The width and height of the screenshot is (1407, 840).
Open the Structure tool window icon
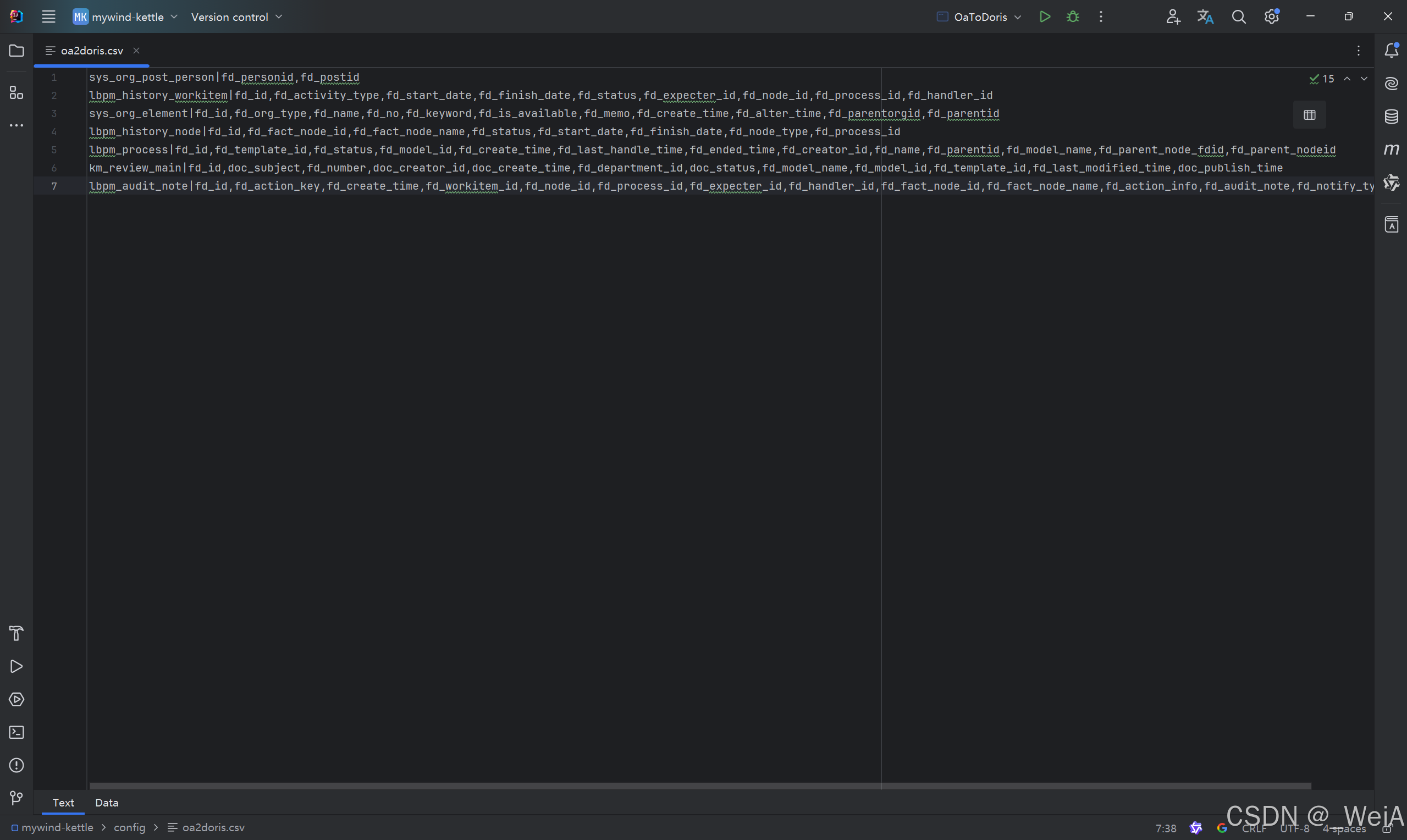16,93
